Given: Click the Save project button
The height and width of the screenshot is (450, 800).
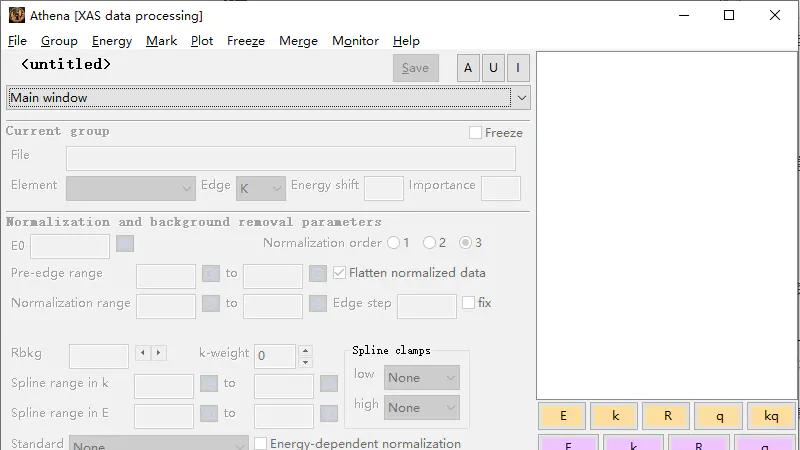Looking at the screenshot, I should pyautogui.click(x=415, y=68).
